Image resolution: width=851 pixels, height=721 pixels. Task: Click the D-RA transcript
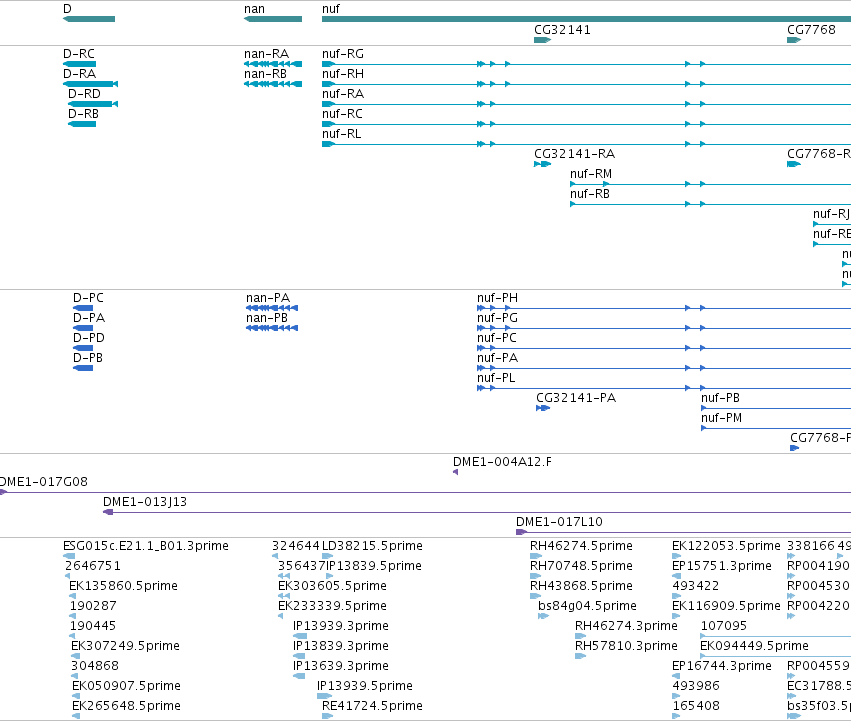click(x=90, y=84)
